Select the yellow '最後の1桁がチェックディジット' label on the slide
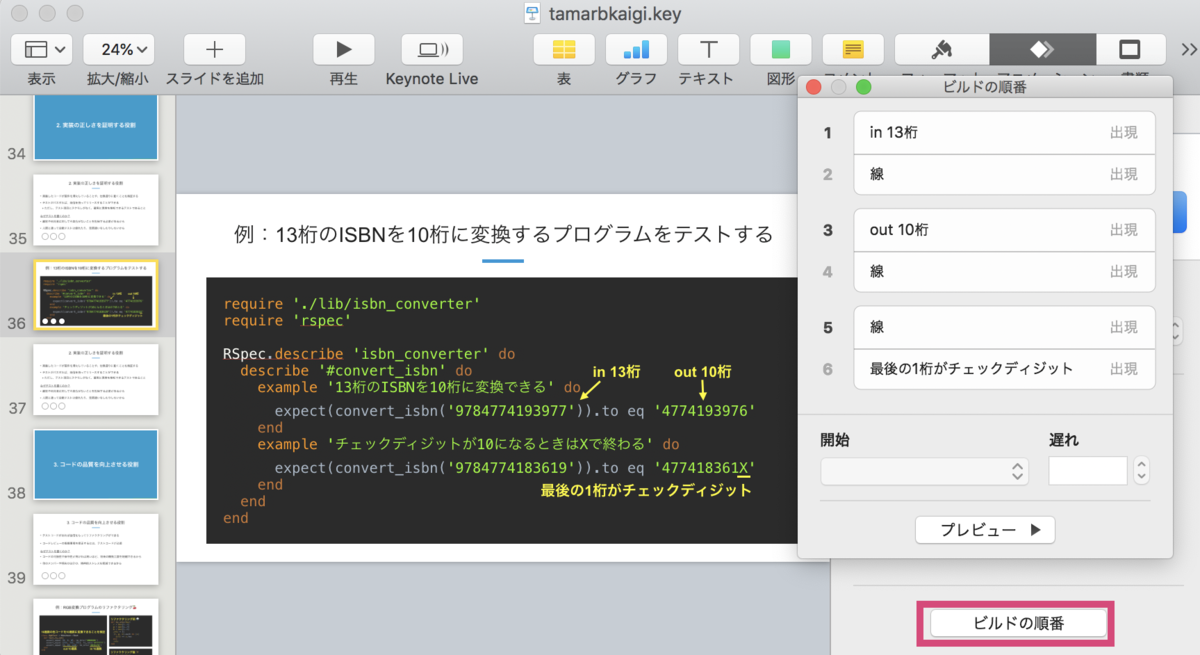The width and height of the screenshot is (1200, 655). (646, 491)
